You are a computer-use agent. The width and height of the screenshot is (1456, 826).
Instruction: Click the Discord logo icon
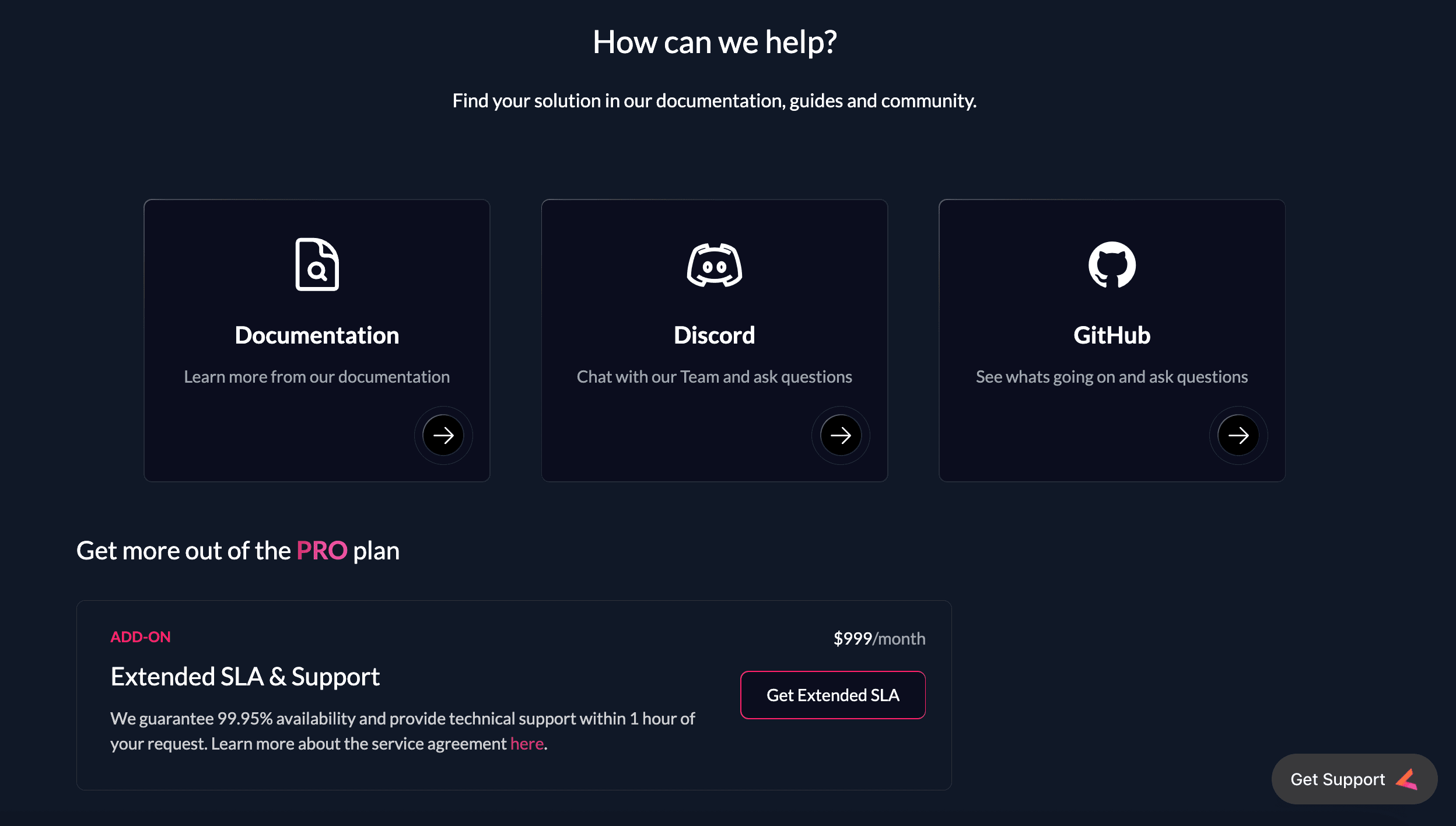click(714, 265)
